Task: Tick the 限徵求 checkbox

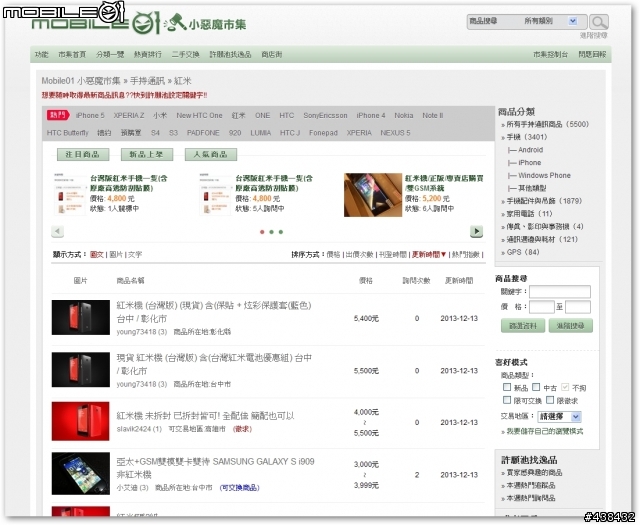Action: pyautogui.click(x=550, y=400)
